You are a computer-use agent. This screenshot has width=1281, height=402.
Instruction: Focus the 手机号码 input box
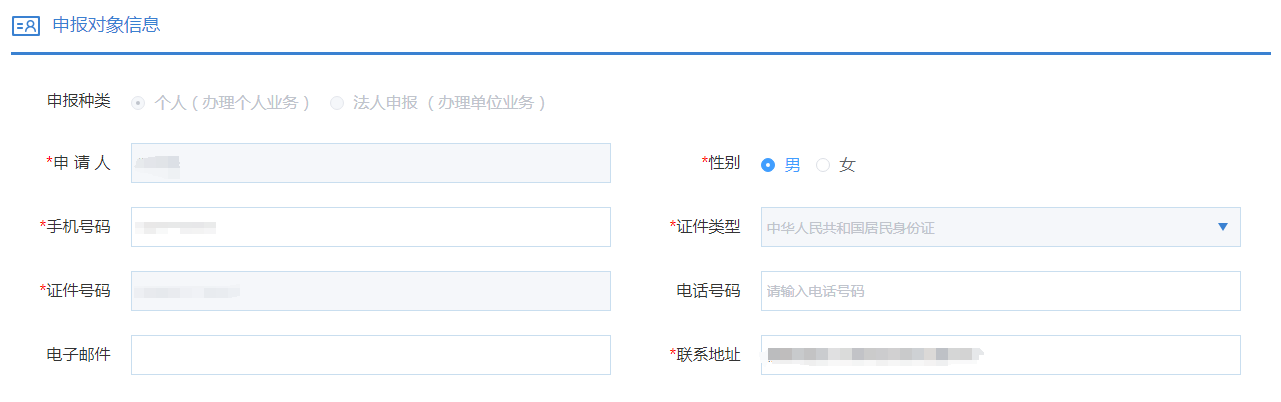tap(370, 227)
